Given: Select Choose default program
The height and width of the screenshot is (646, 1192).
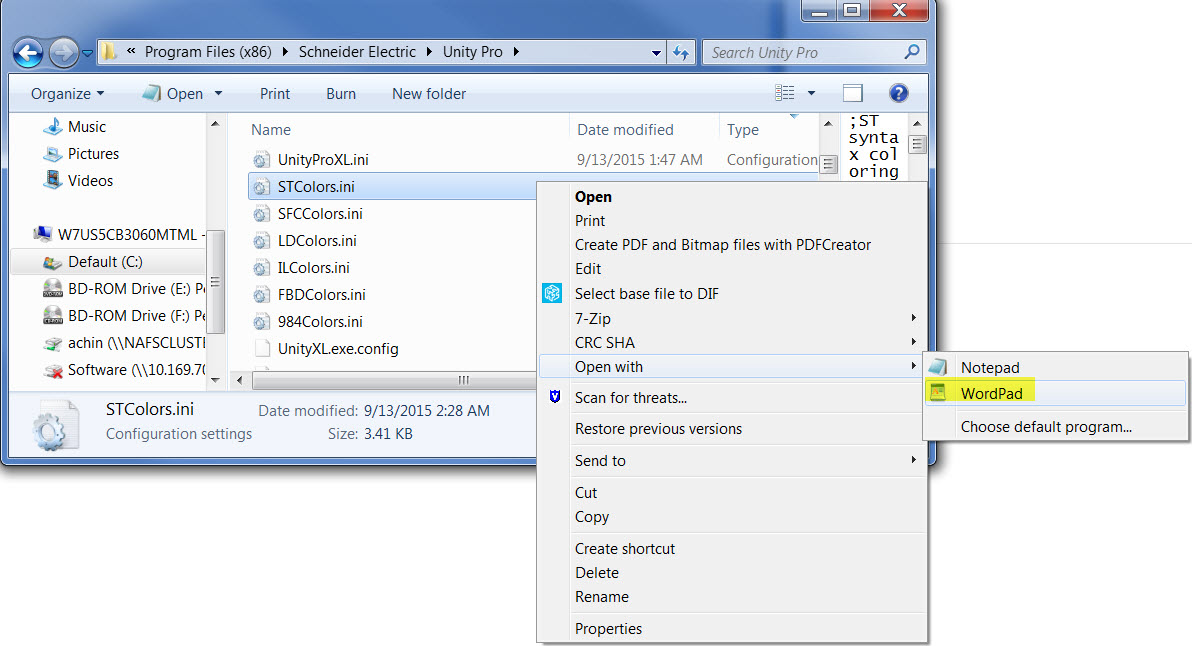Looking at the screenshot, I should [x=1046, y=427].
